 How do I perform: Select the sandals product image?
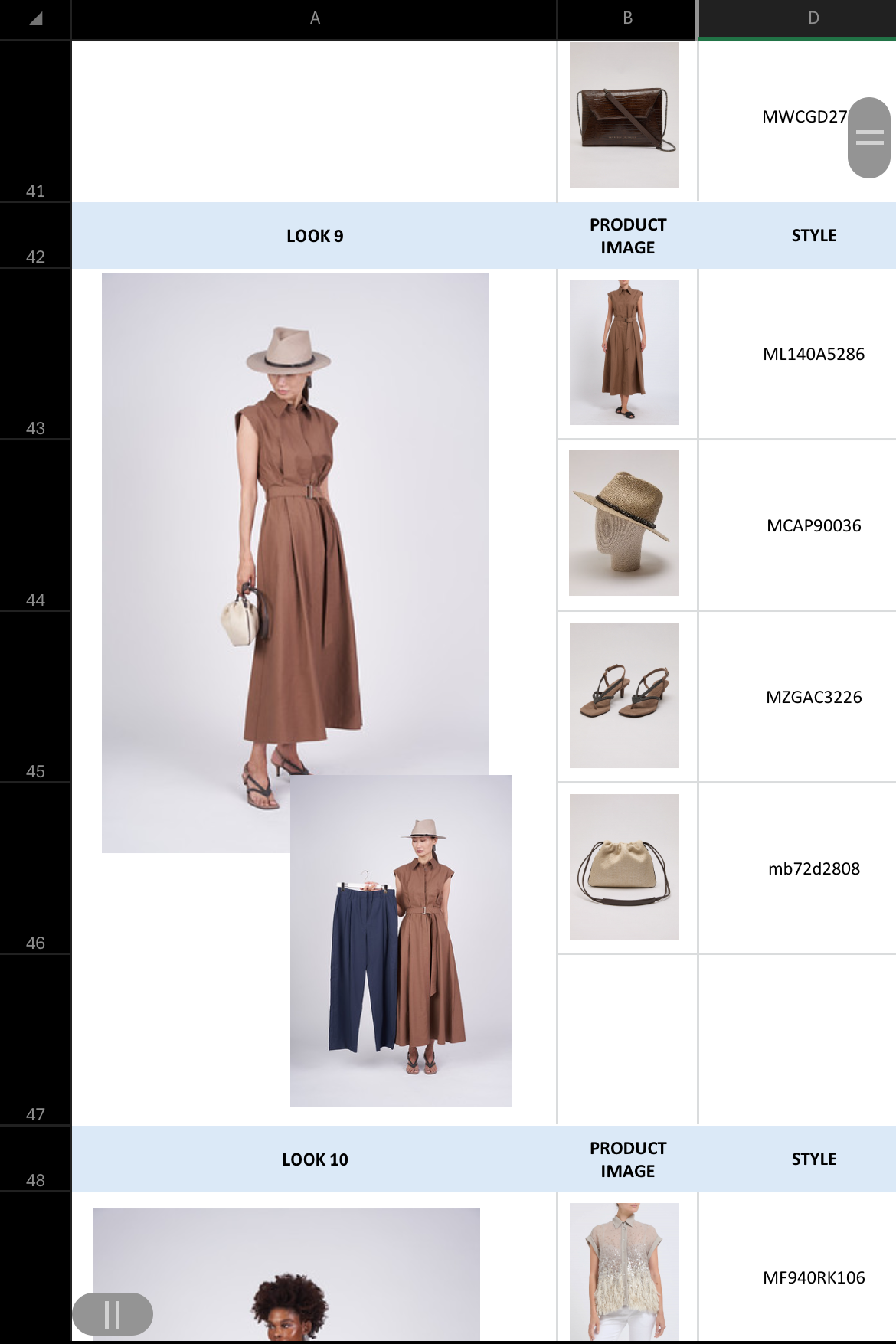coord(624,695)
